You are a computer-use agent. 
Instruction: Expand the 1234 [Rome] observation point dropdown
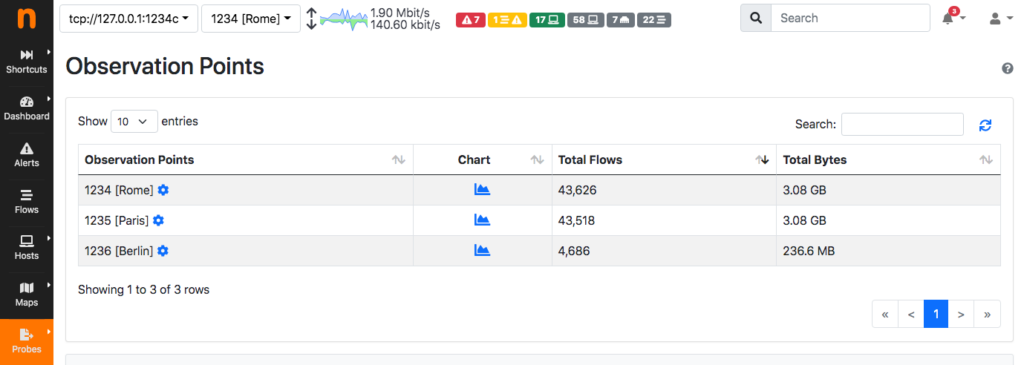[251, 19]
